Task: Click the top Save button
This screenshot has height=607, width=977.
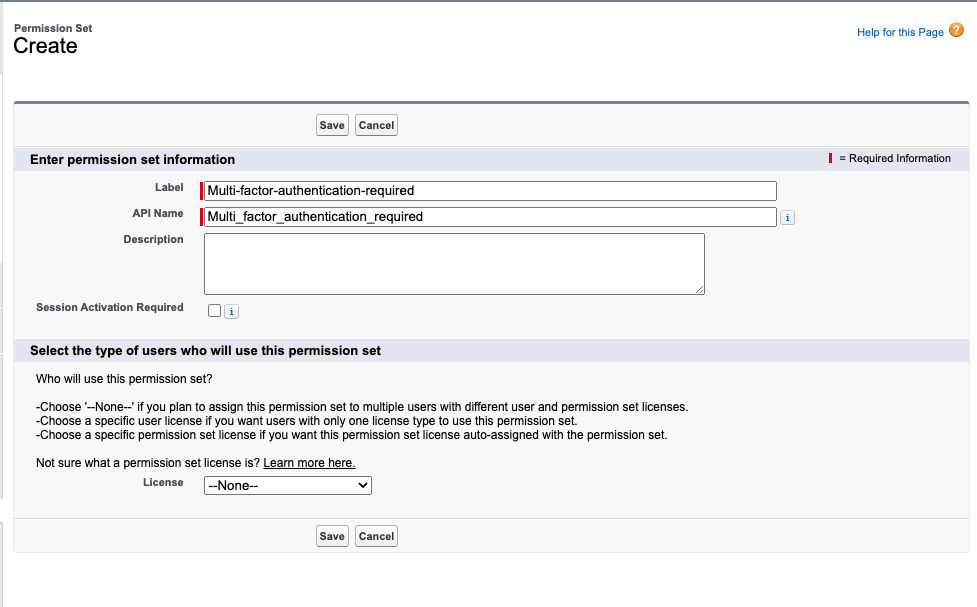Action: pos(332,125)
